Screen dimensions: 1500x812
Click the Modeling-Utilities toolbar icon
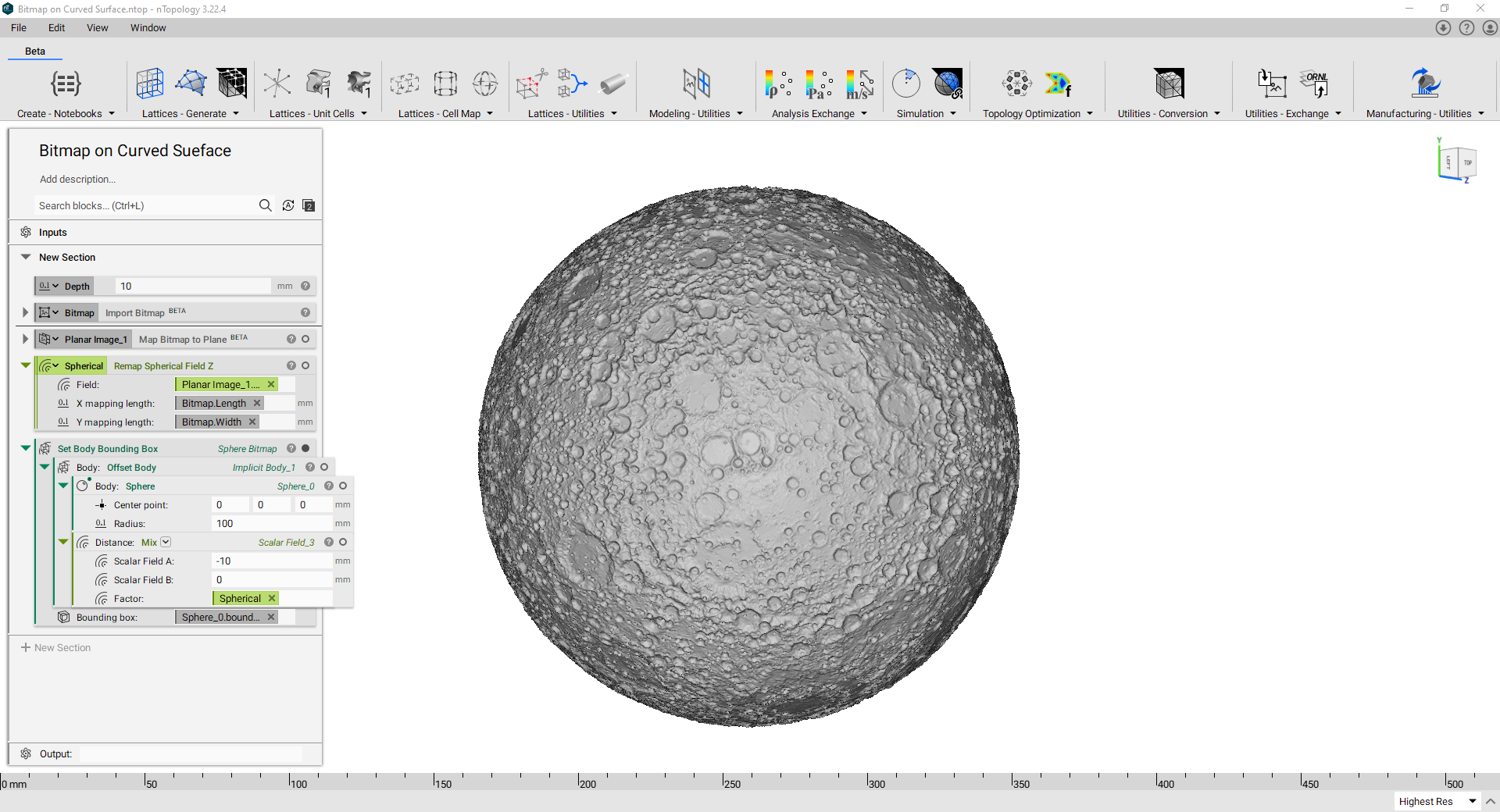click(697, 84)
